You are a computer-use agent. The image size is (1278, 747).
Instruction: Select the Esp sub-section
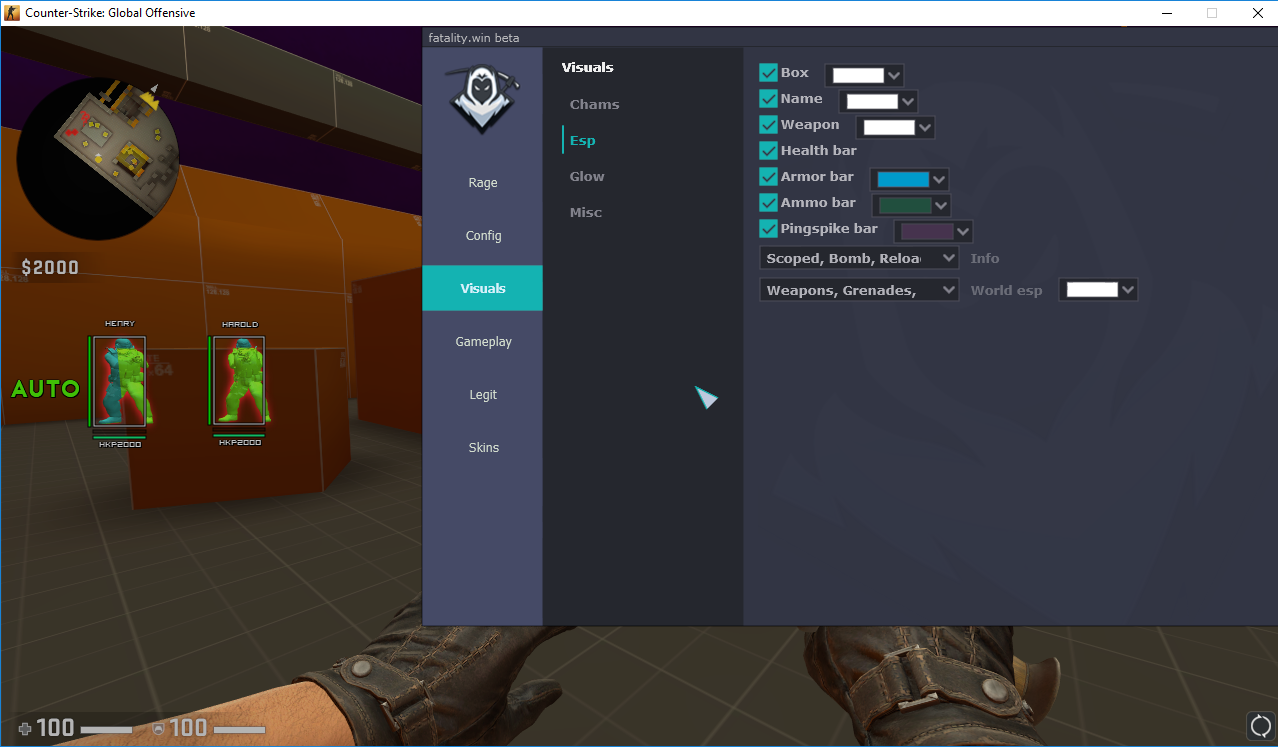(582, 140)
